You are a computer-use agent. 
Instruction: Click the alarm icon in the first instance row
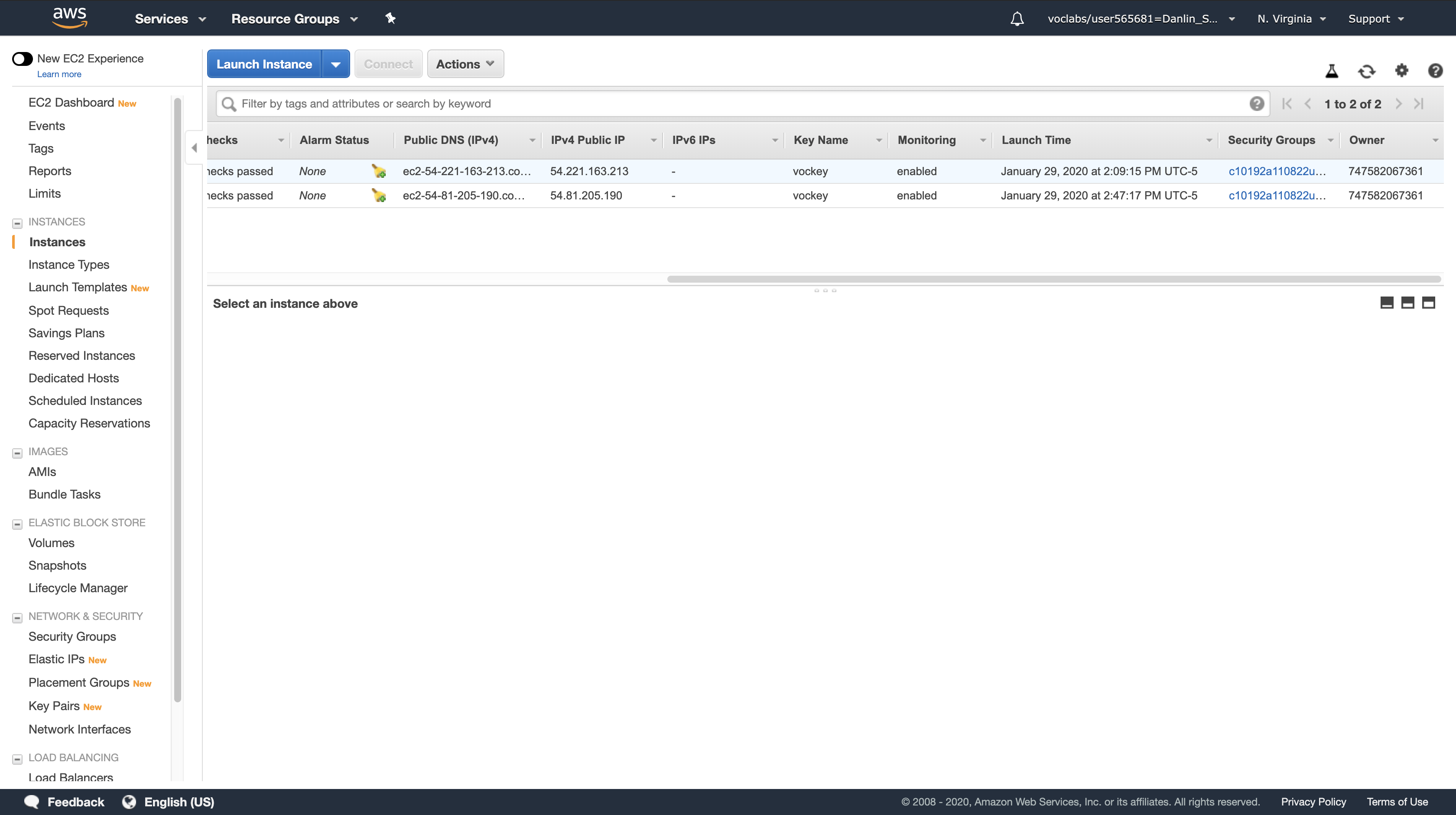[379, 171]
